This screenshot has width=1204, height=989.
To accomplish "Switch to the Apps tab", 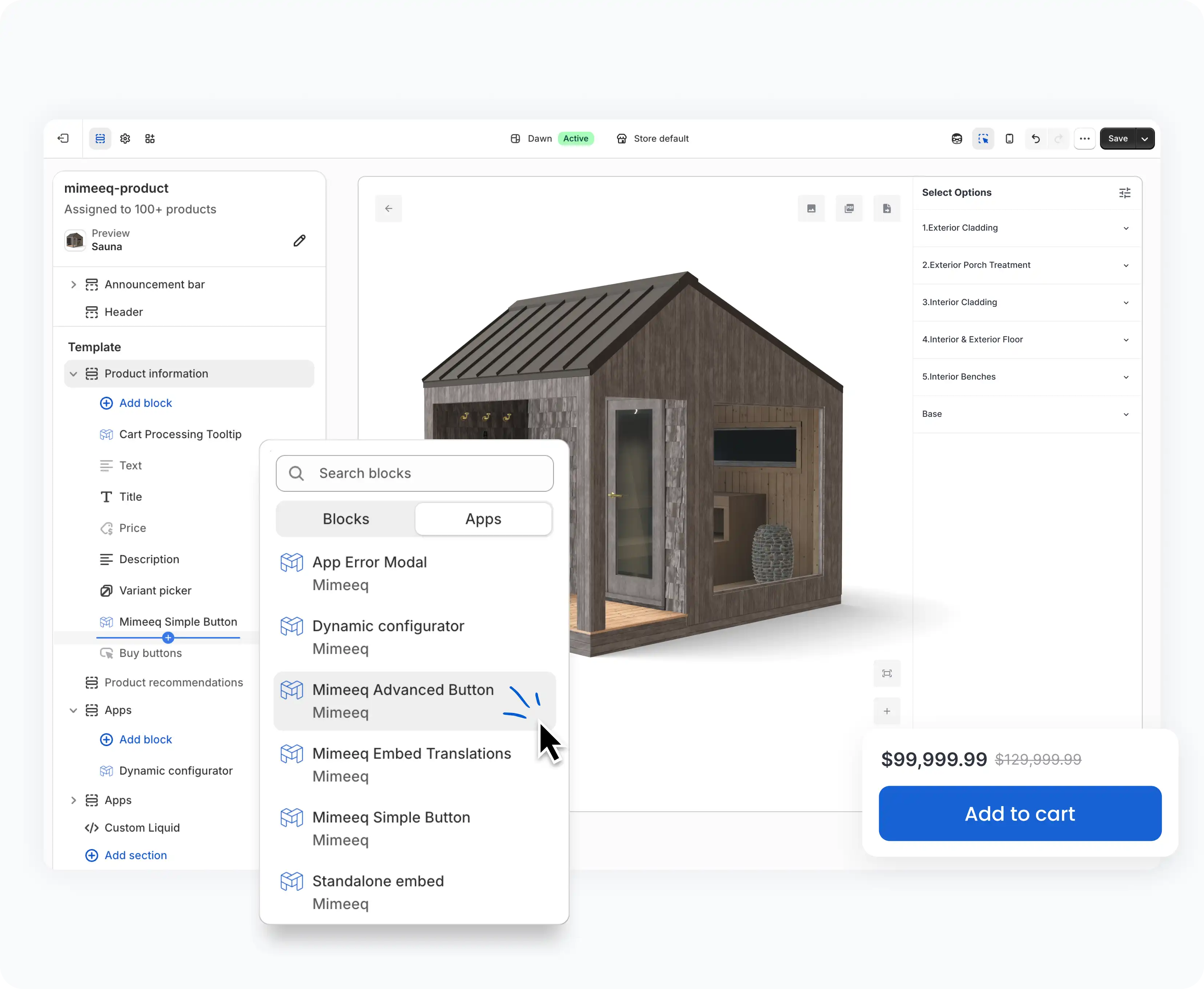I will [483, 519].
